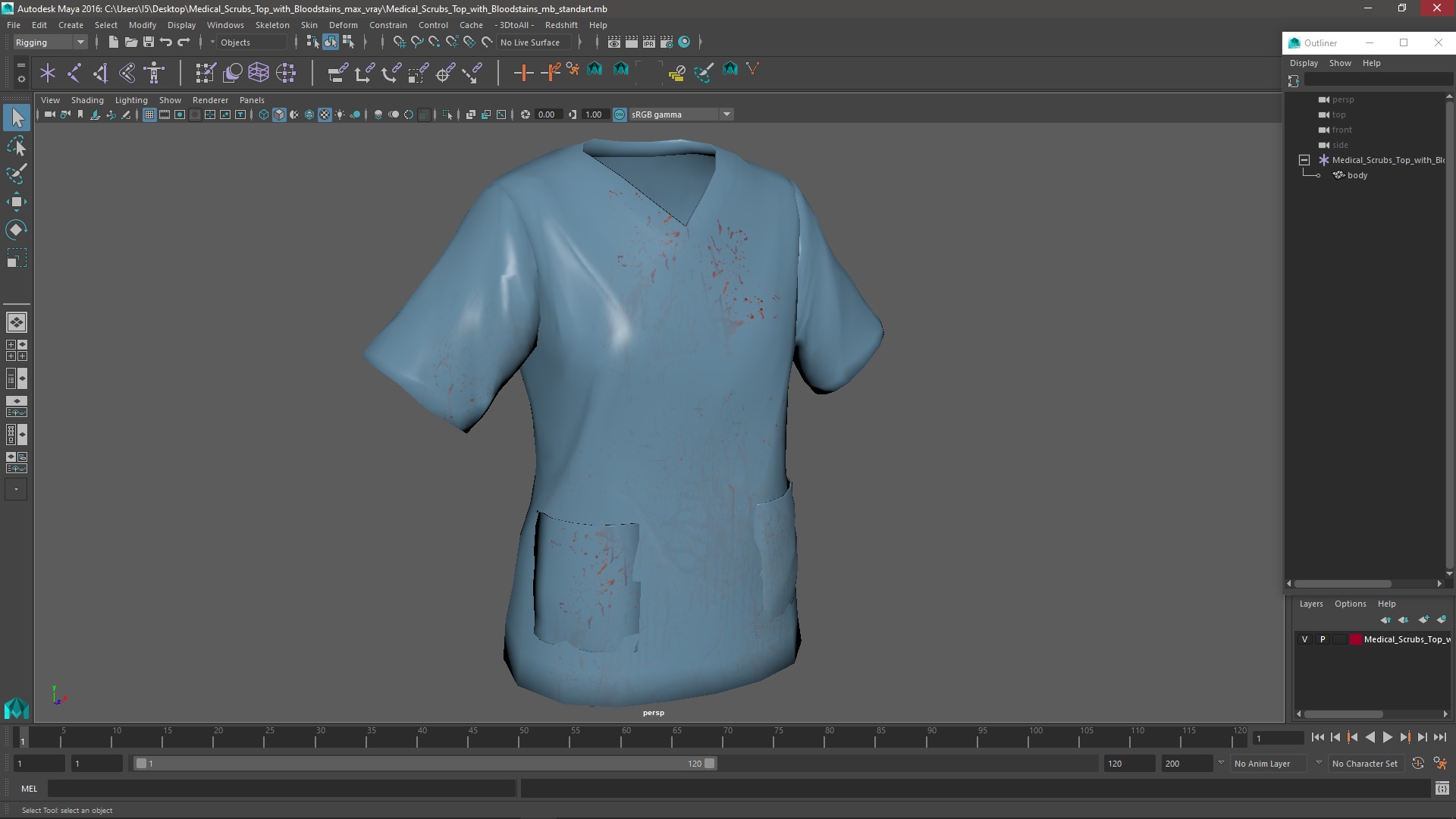Image resolution: width=1456 pixels, height=819 pixels.
Task: Click the Play Backwards button
Action: click(1370, 737)
